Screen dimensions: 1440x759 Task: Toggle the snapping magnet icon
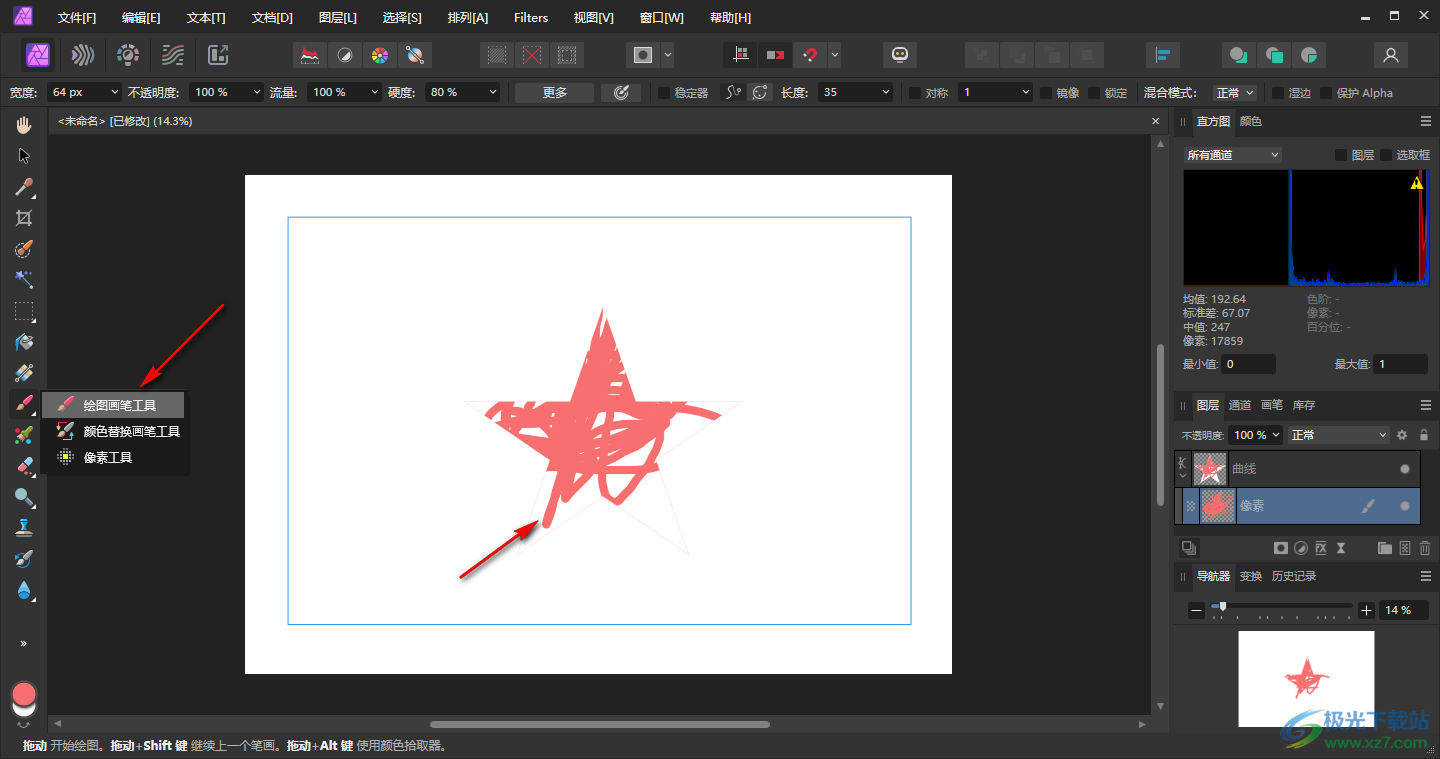click(x=810, y=55)
